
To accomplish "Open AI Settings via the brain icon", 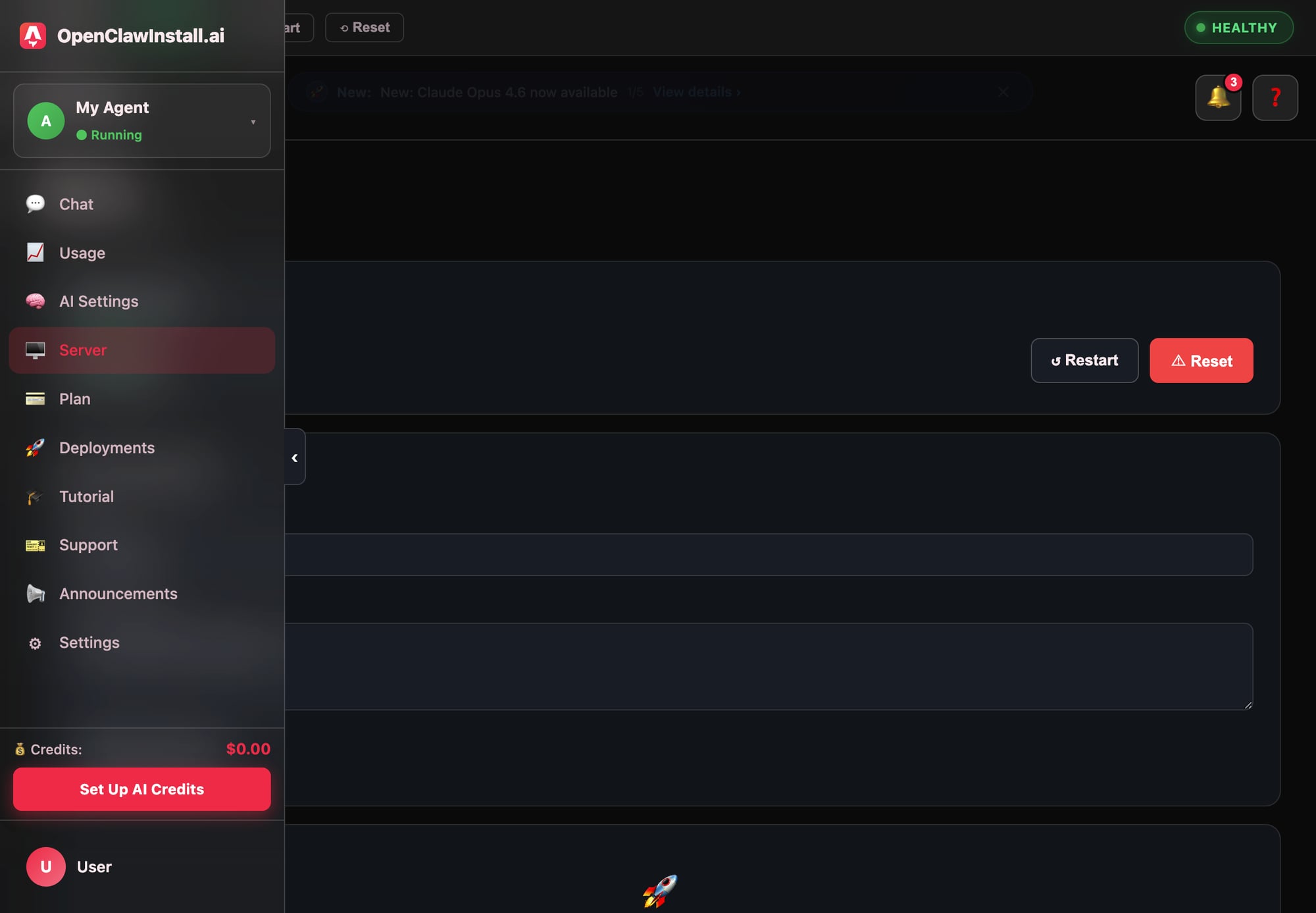I will point(35,301).
